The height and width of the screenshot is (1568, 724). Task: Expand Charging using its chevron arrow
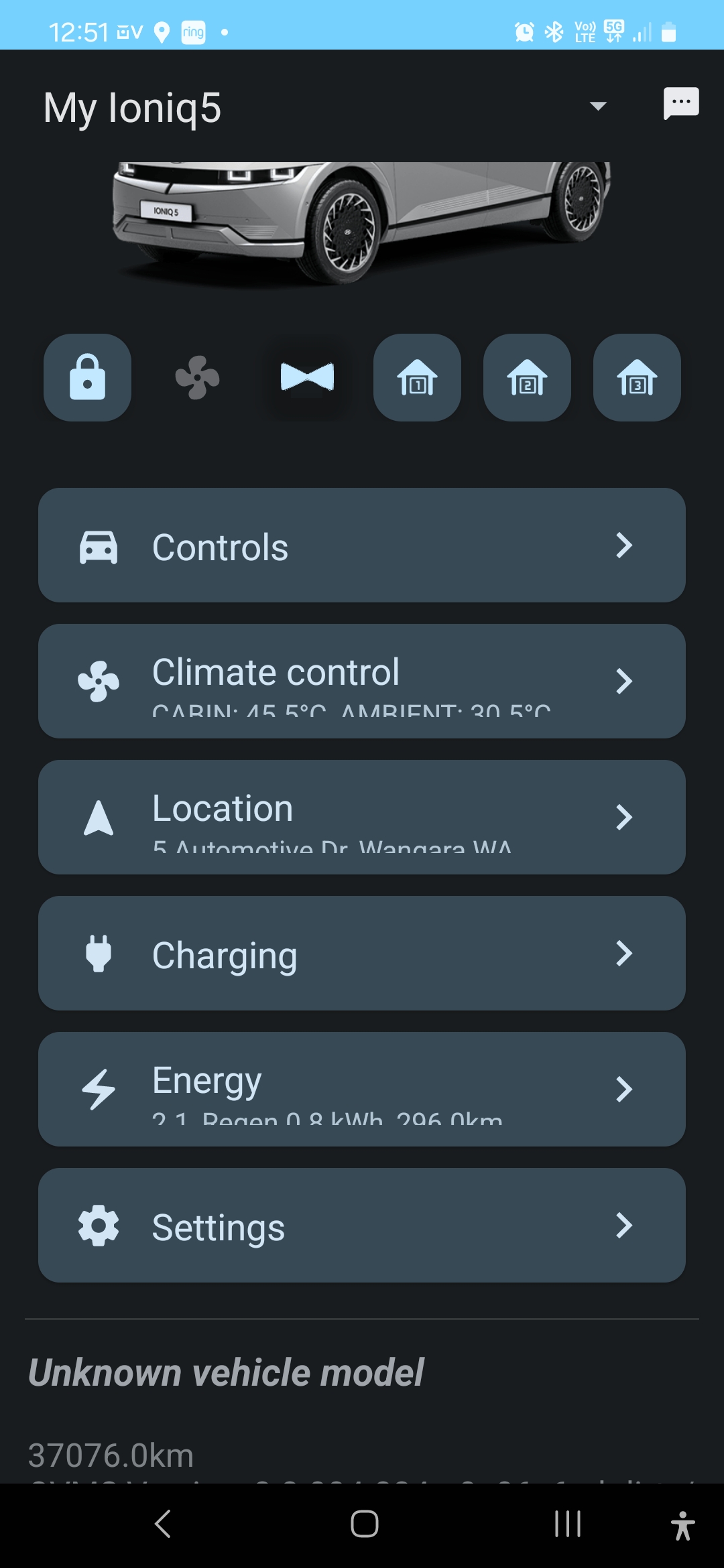point(624,953)
